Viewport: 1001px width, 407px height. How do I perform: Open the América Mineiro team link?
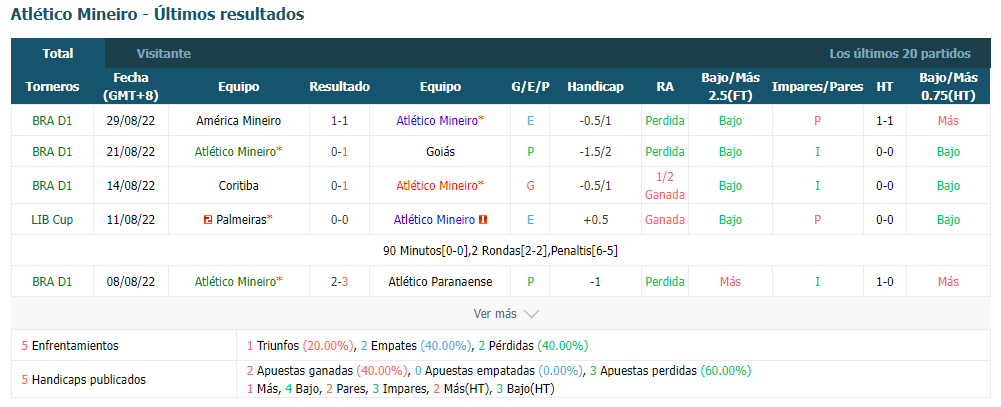point(239,121)
